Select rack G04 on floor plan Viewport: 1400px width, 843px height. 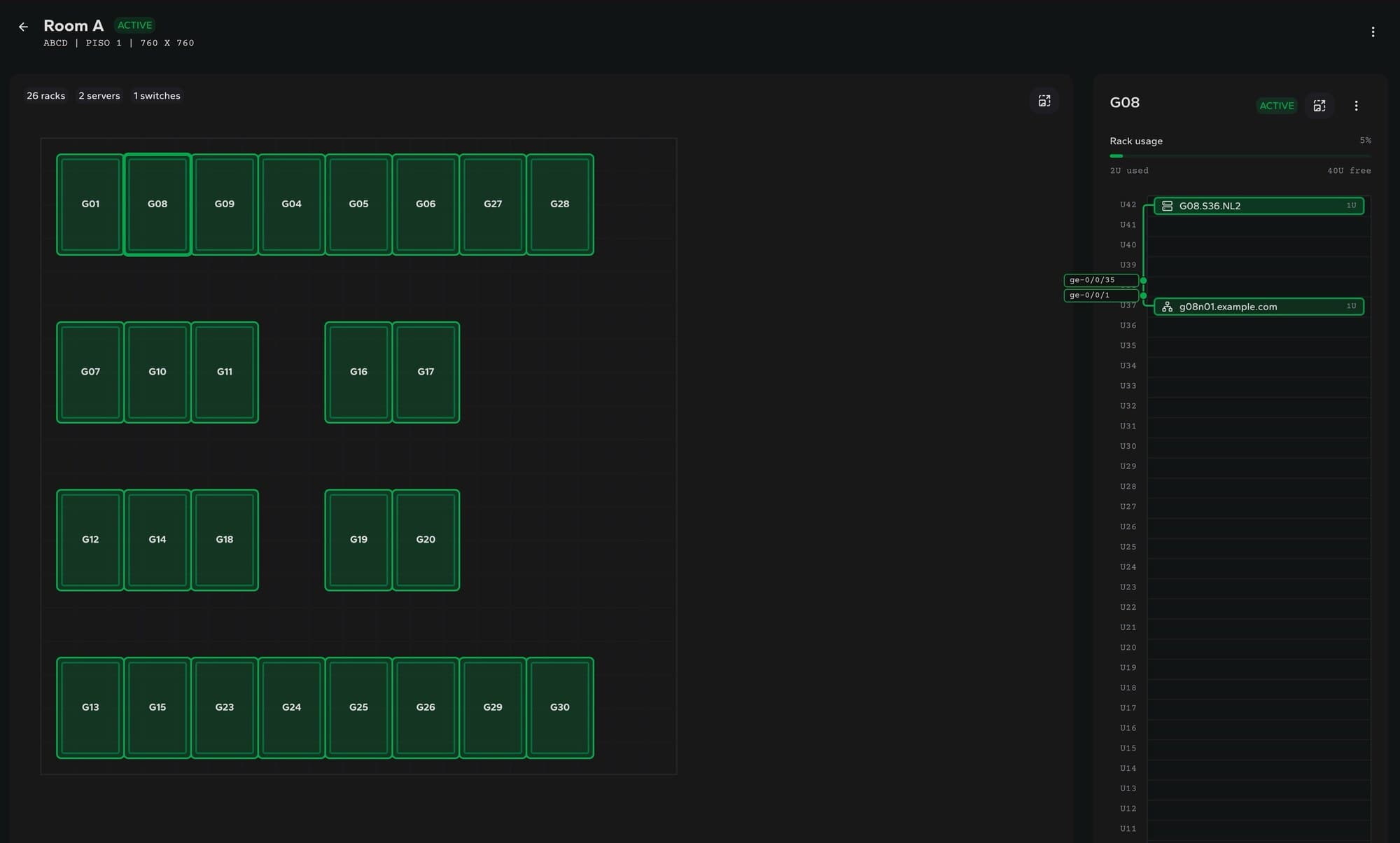pyautogui.click(x=292, y=204)
